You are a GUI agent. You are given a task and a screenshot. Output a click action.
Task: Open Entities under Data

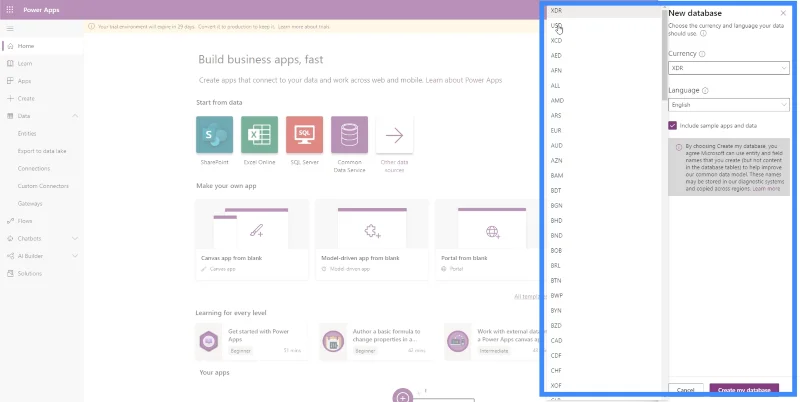[27, 134]
